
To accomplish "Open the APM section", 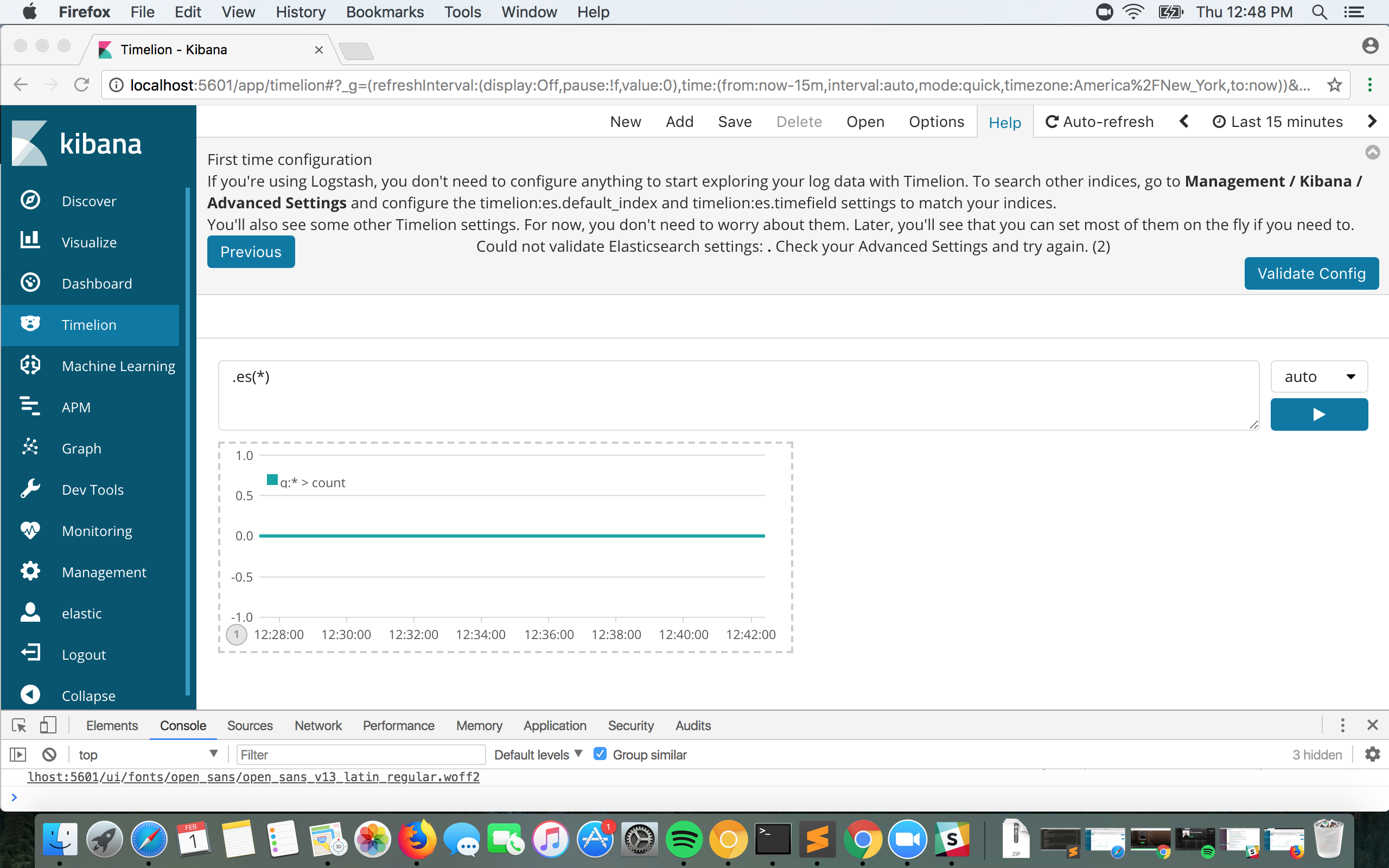I will 76,407.
